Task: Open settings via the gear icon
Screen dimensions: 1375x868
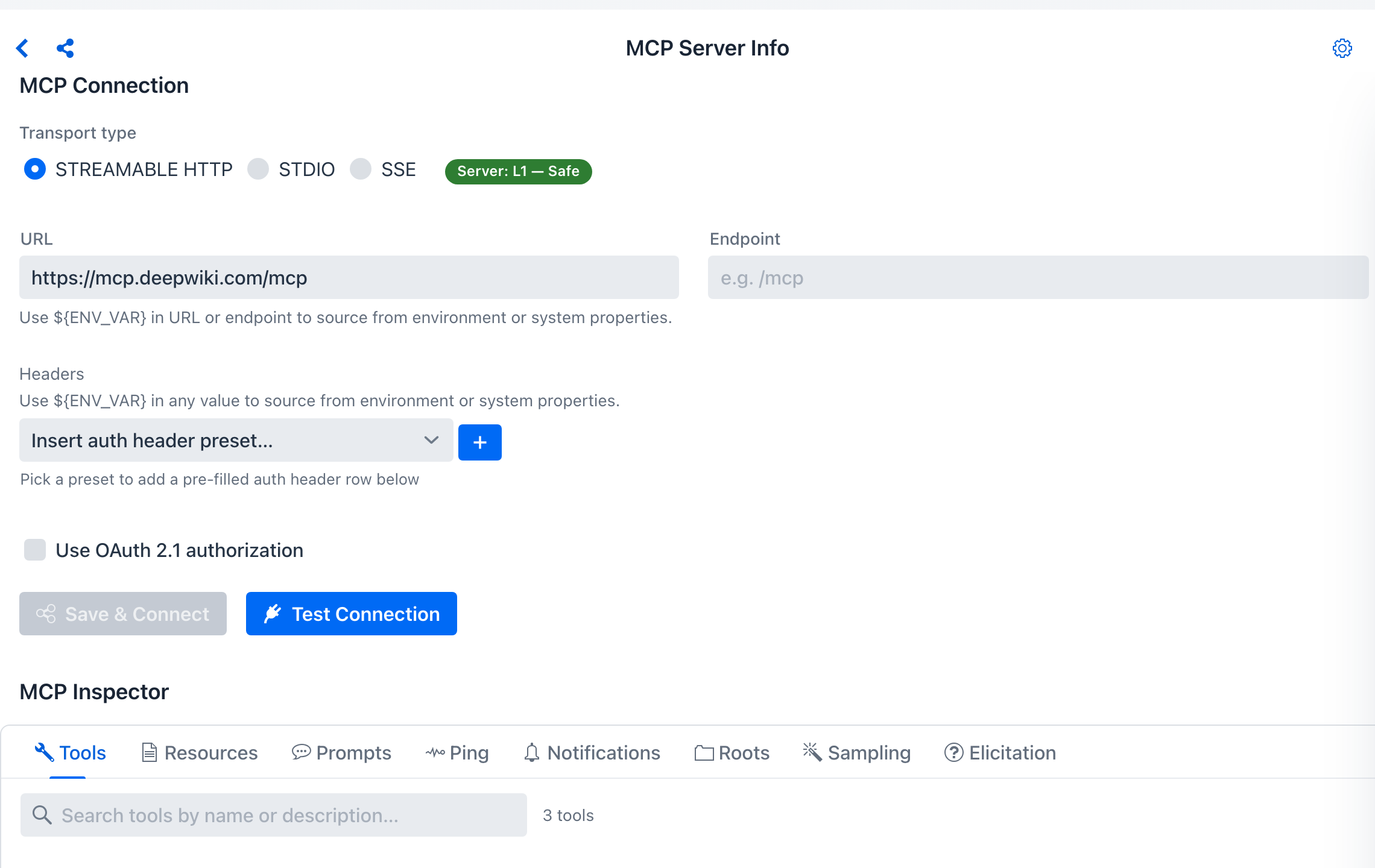Action: click(x=1342, y=48)
